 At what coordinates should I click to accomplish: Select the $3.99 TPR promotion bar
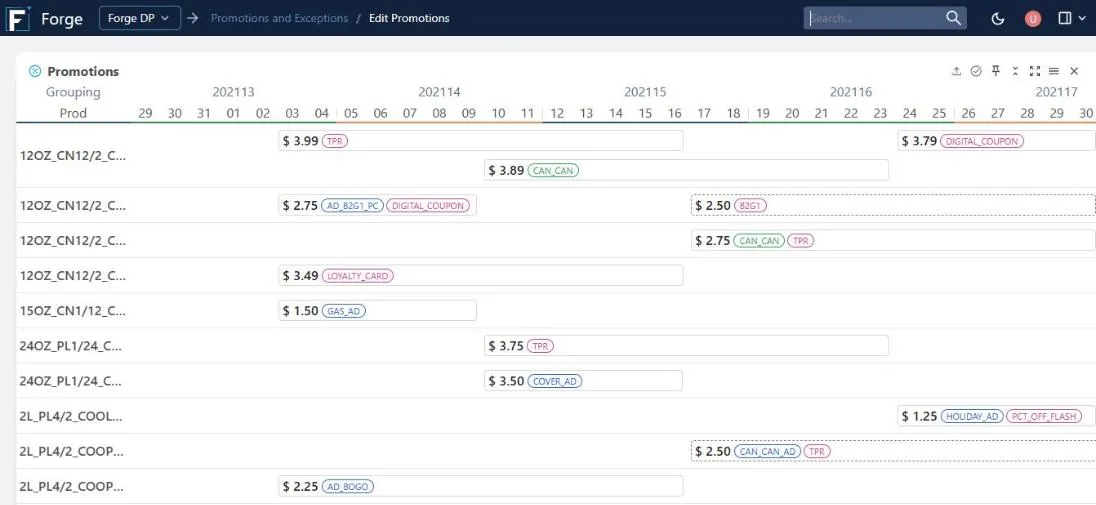click(481, 141)
